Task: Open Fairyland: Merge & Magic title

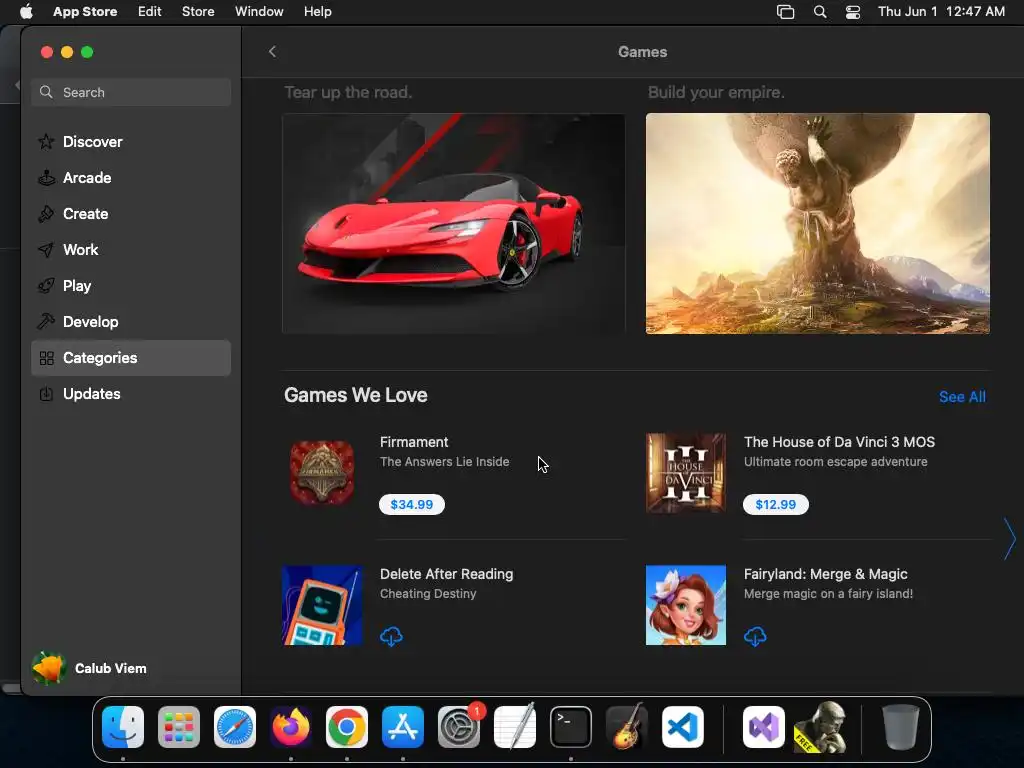Action: (x=825, y=574)
